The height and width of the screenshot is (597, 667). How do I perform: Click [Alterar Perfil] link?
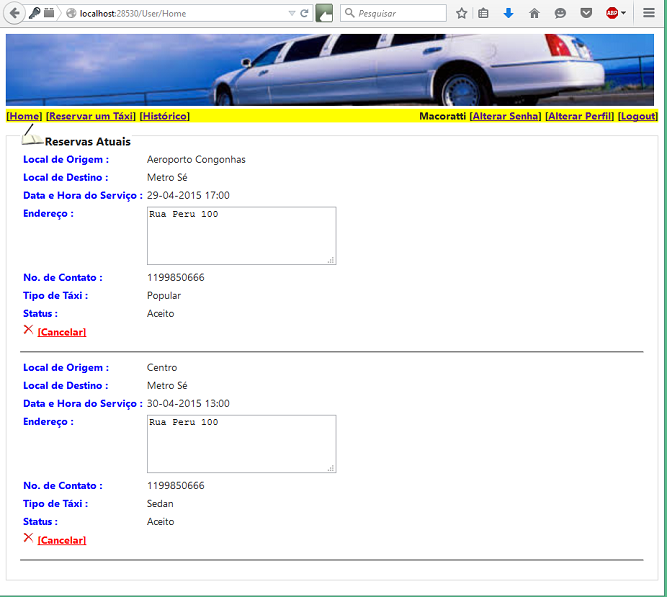click(x=579, y=116)
